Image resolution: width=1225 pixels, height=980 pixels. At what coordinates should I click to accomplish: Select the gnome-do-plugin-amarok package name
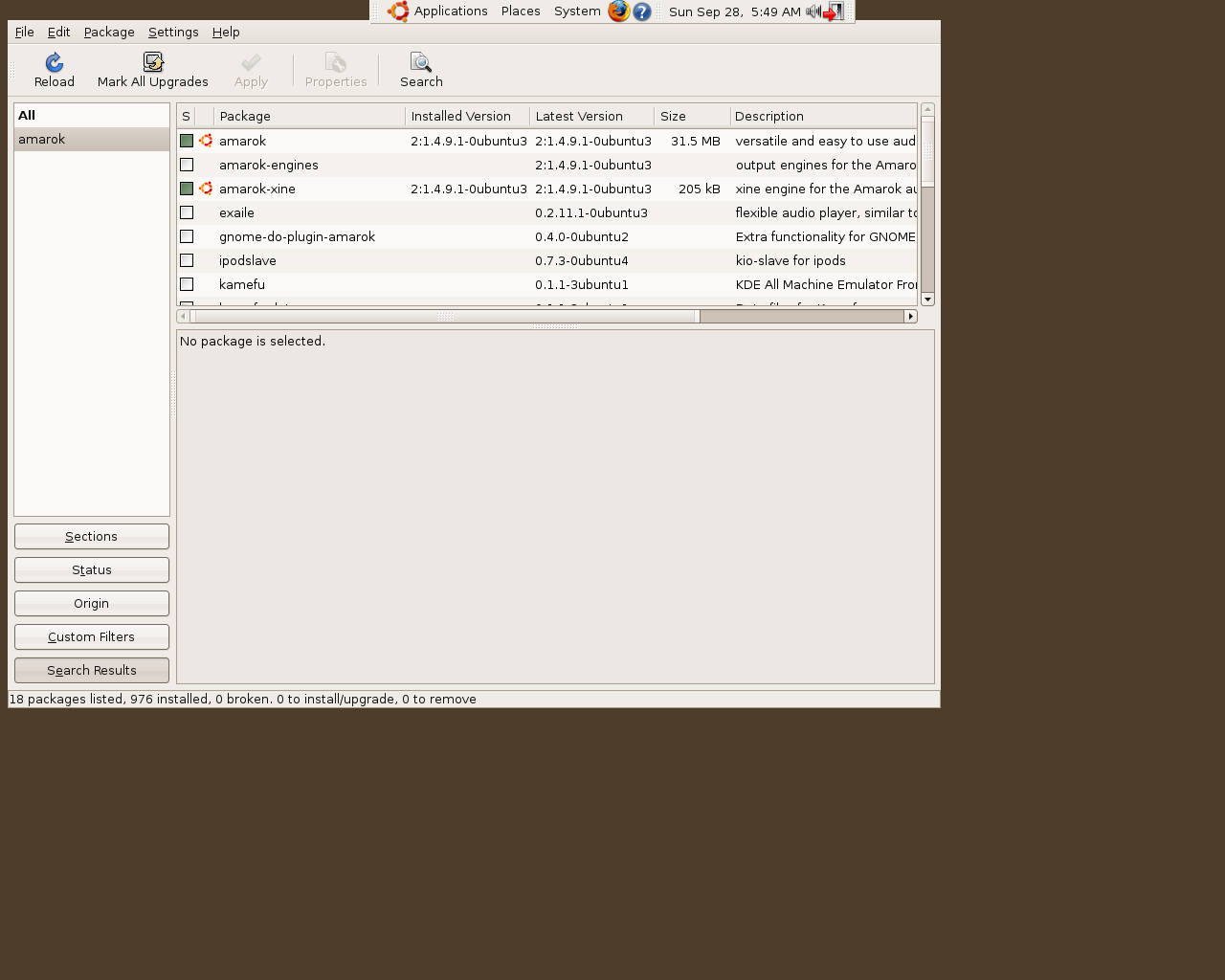point(297,236)
